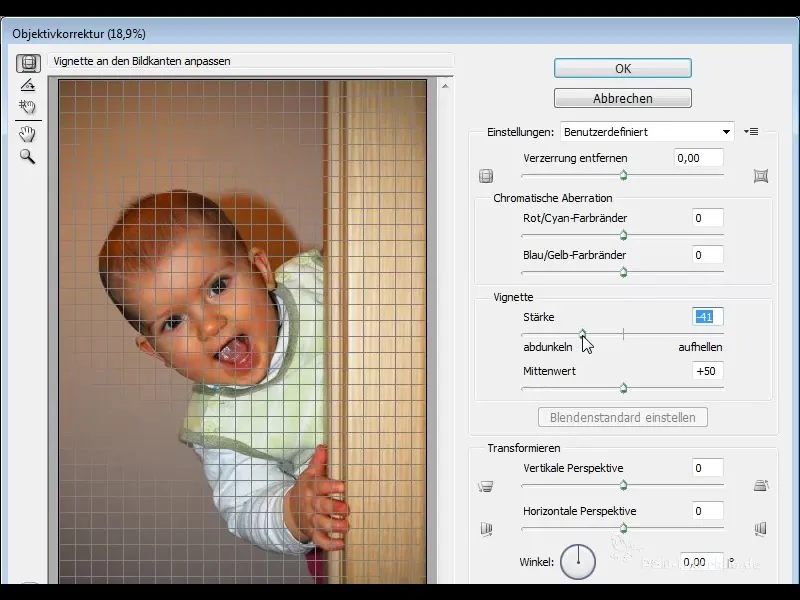Select the Zoom magnifier tool

pos(27,156)
